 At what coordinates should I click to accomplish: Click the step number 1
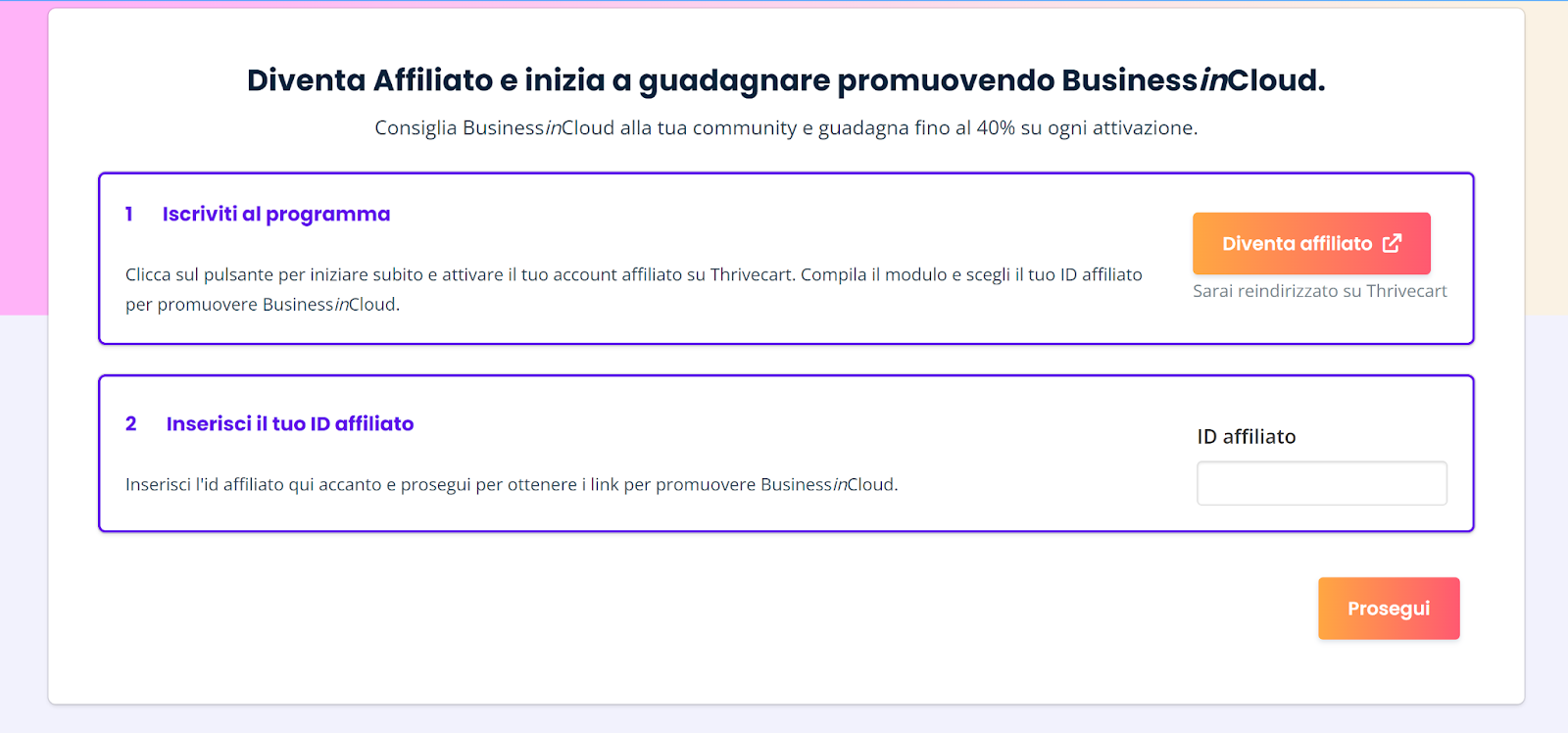[129, 215]
